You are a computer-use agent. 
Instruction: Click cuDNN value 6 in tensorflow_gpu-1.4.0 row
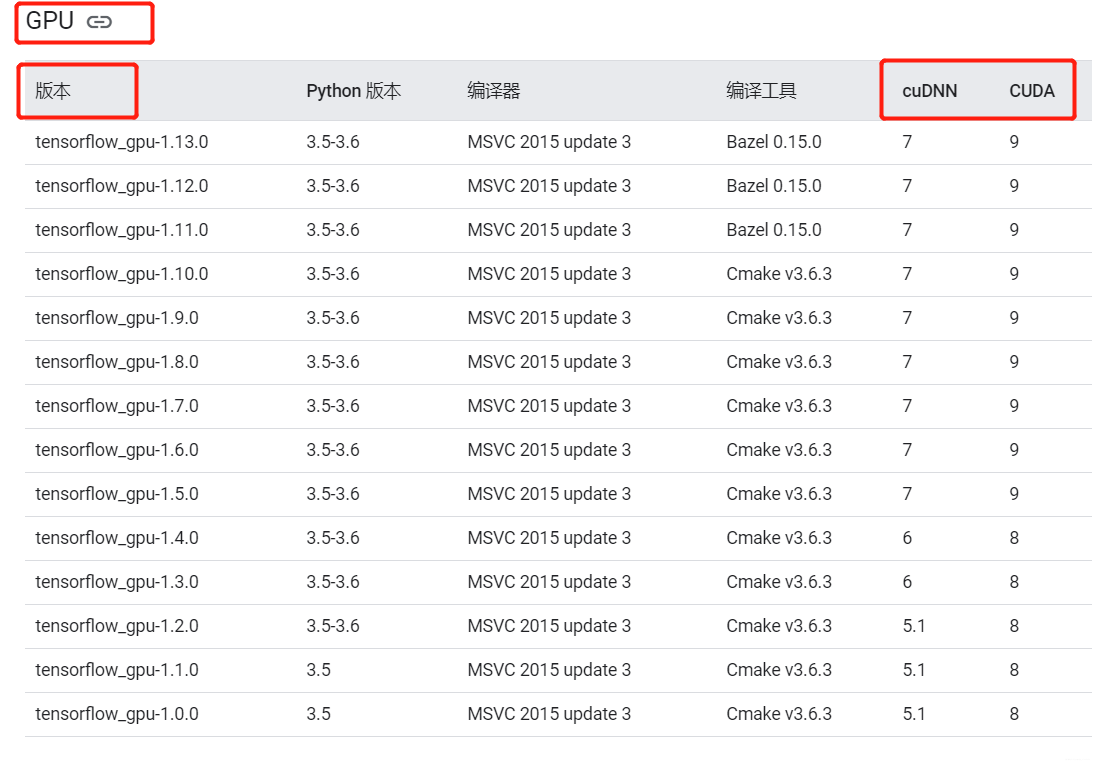tap(907, 538)
